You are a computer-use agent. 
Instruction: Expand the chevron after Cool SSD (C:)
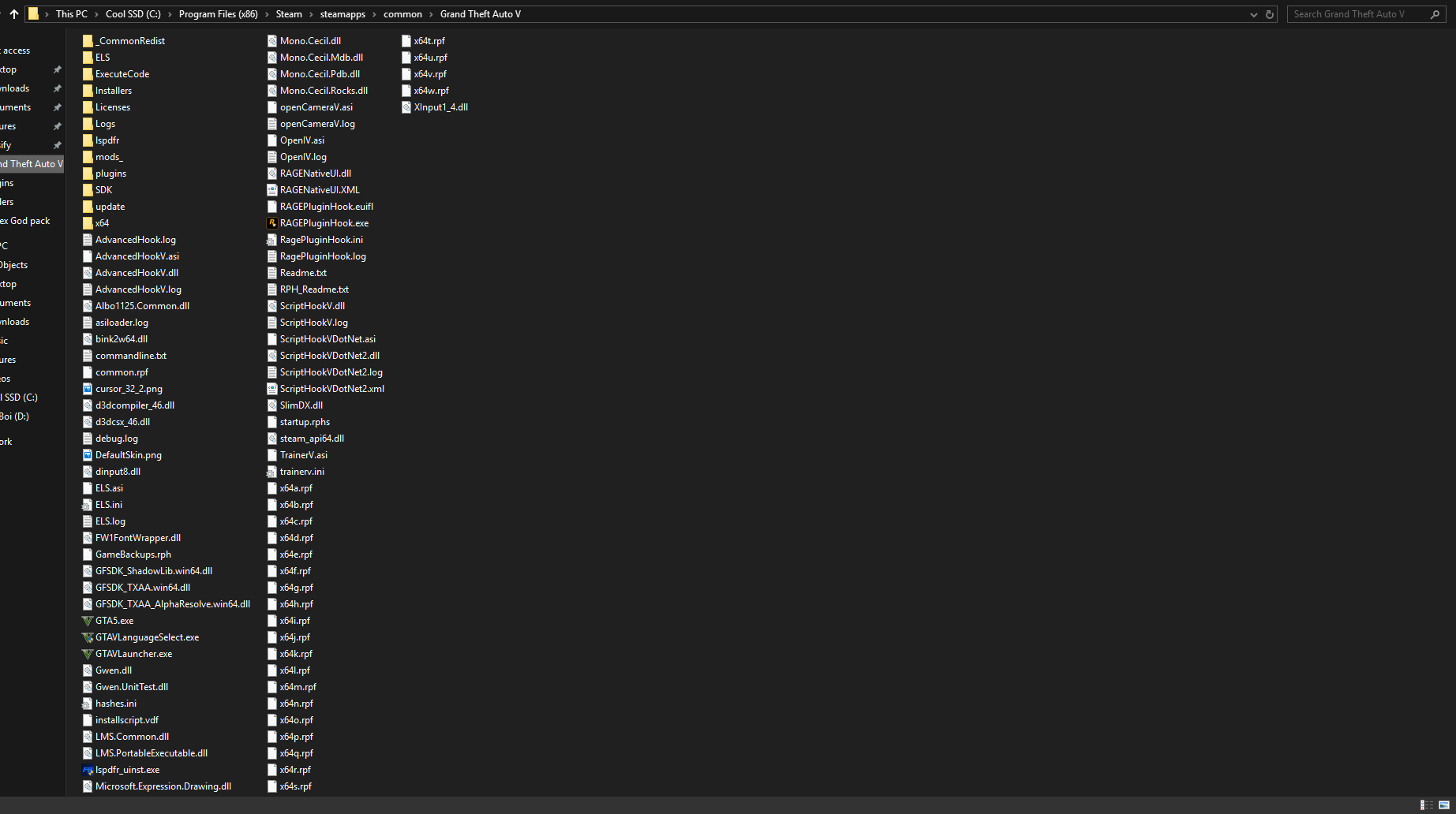point(170,14)
